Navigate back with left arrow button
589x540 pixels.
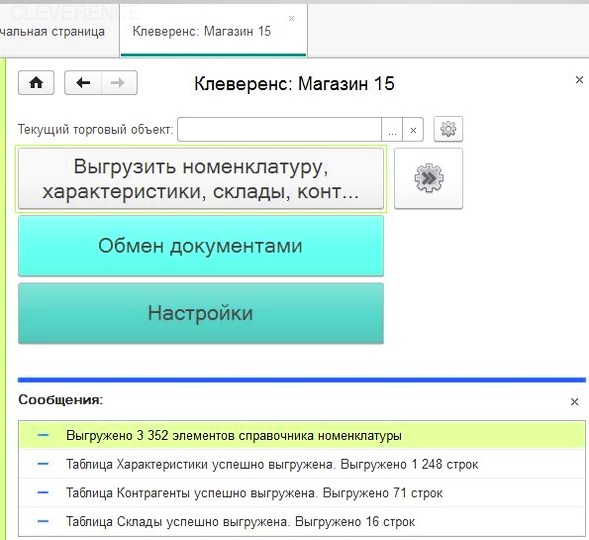click(83, 83)
